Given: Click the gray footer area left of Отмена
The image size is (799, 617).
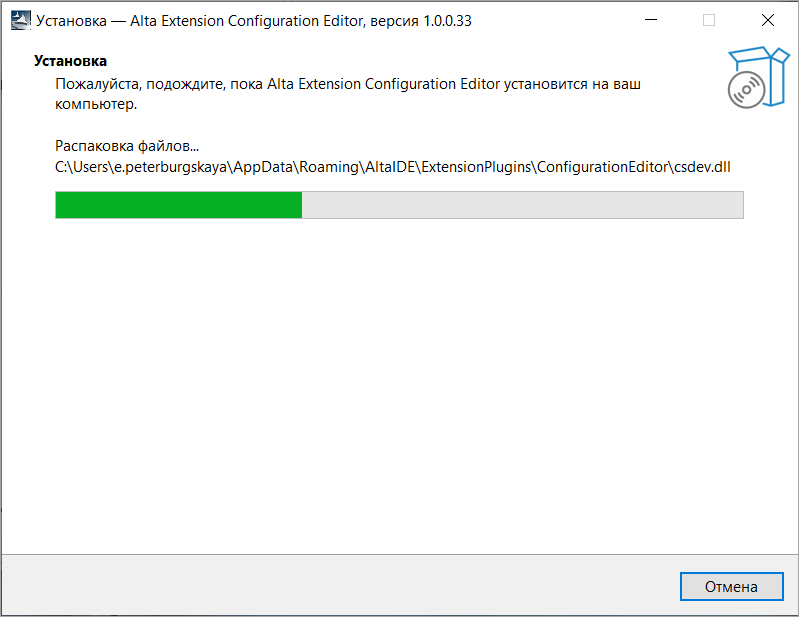Looking at the screenshot, I should tap(336, 586).
